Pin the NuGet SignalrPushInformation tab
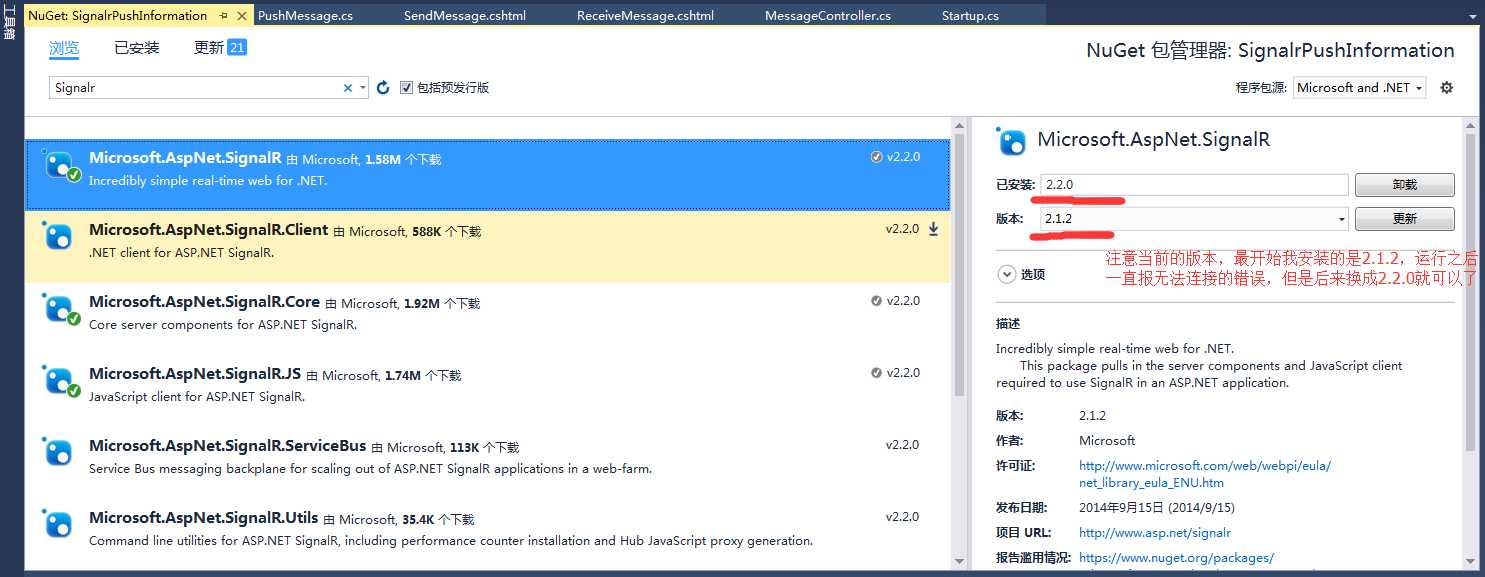Viewport: 1485px width, 577px height. pyautogui.click(x=223, y=16)
